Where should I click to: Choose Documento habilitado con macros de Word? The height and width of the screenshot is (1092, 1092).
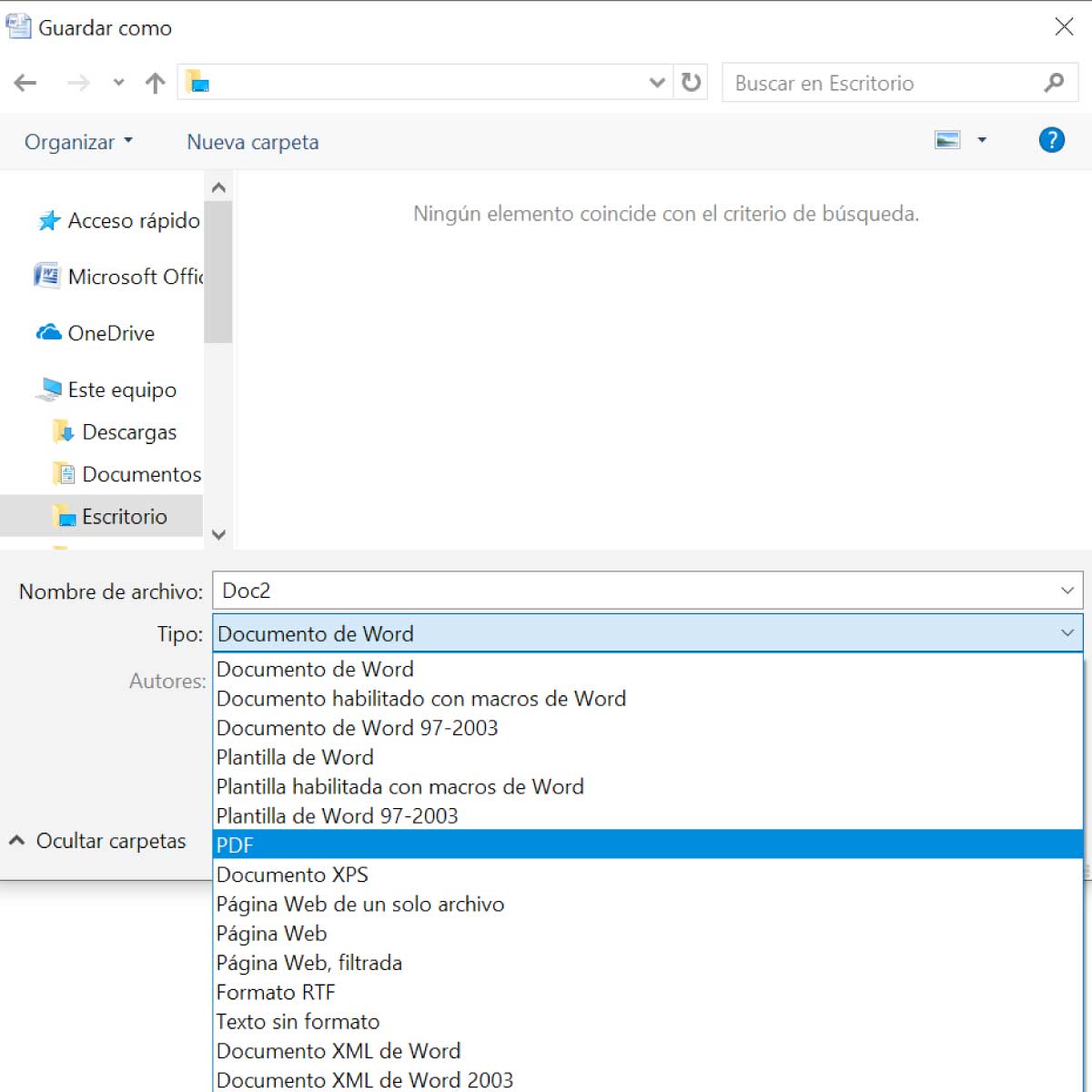click(648, 698)
